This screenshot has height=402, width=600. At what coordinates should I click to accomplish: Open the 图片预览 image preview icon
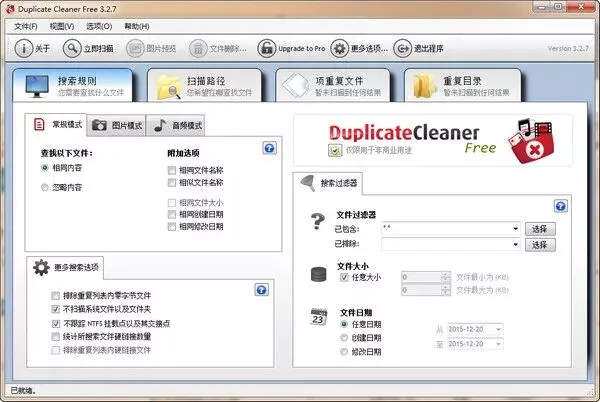(135, 49)
